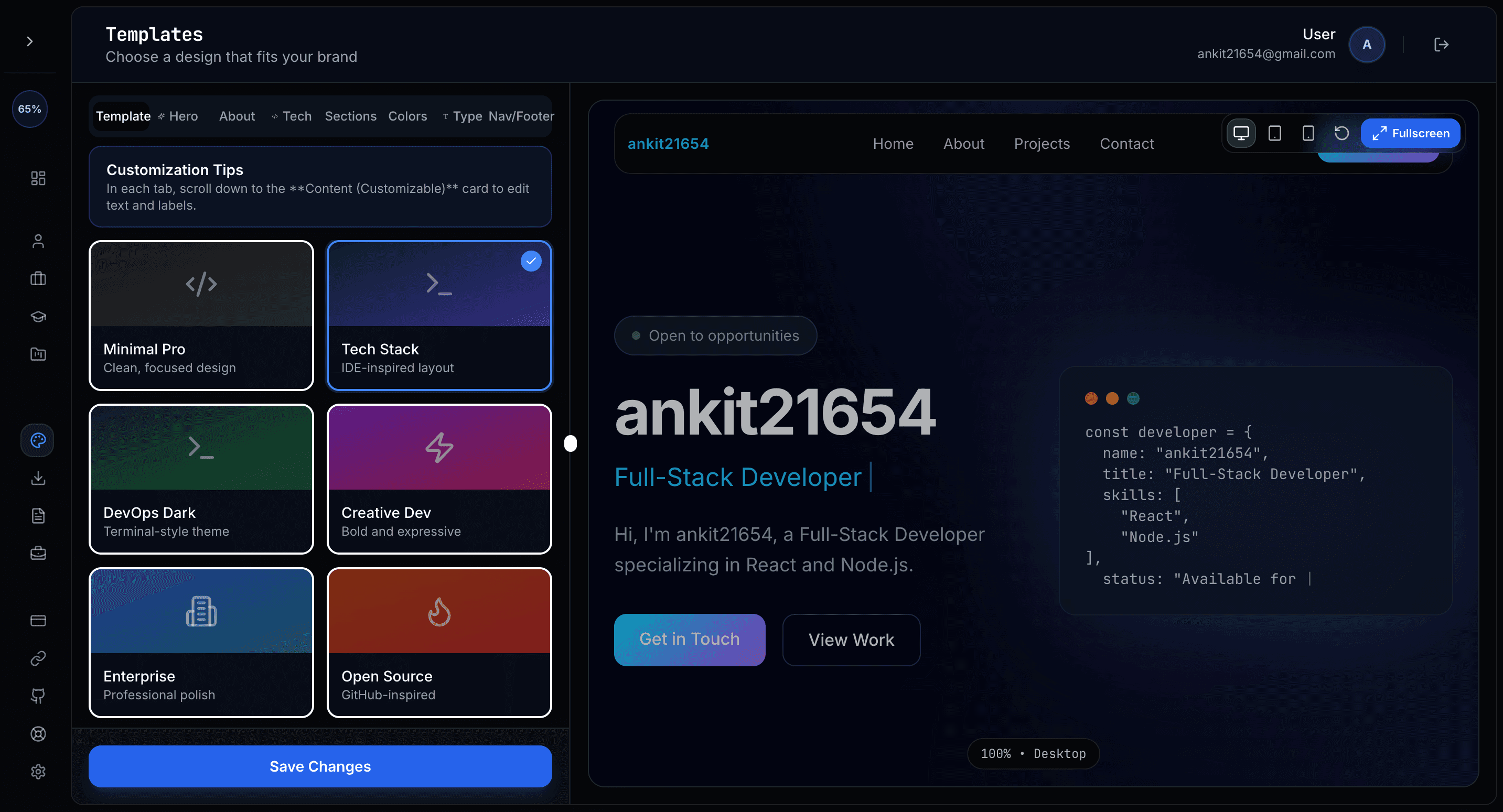Choose the DevOps Dark template card
This screenshot has width=1503, height=812.
(201, 479)
